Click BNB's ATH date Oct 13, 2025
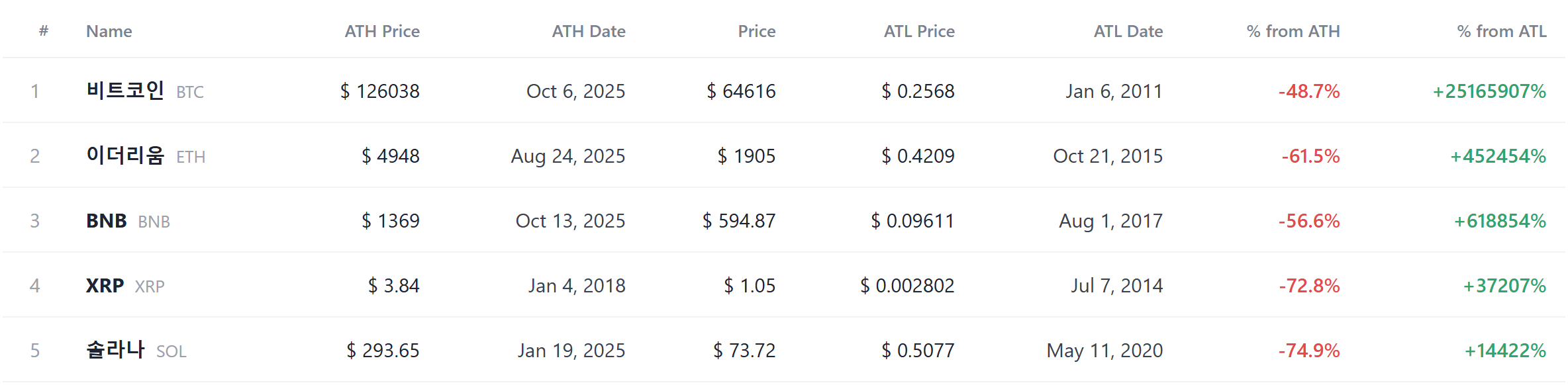The width and height of the screenshot is (1568, 385). coord(570,221)
